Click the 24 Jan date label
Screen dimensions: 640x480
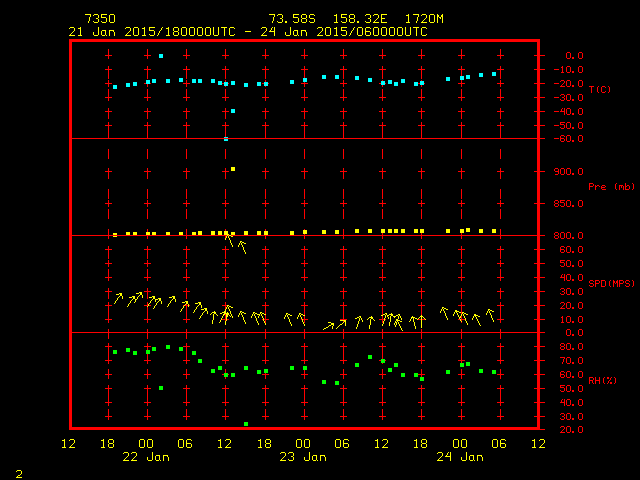point(458,457)
